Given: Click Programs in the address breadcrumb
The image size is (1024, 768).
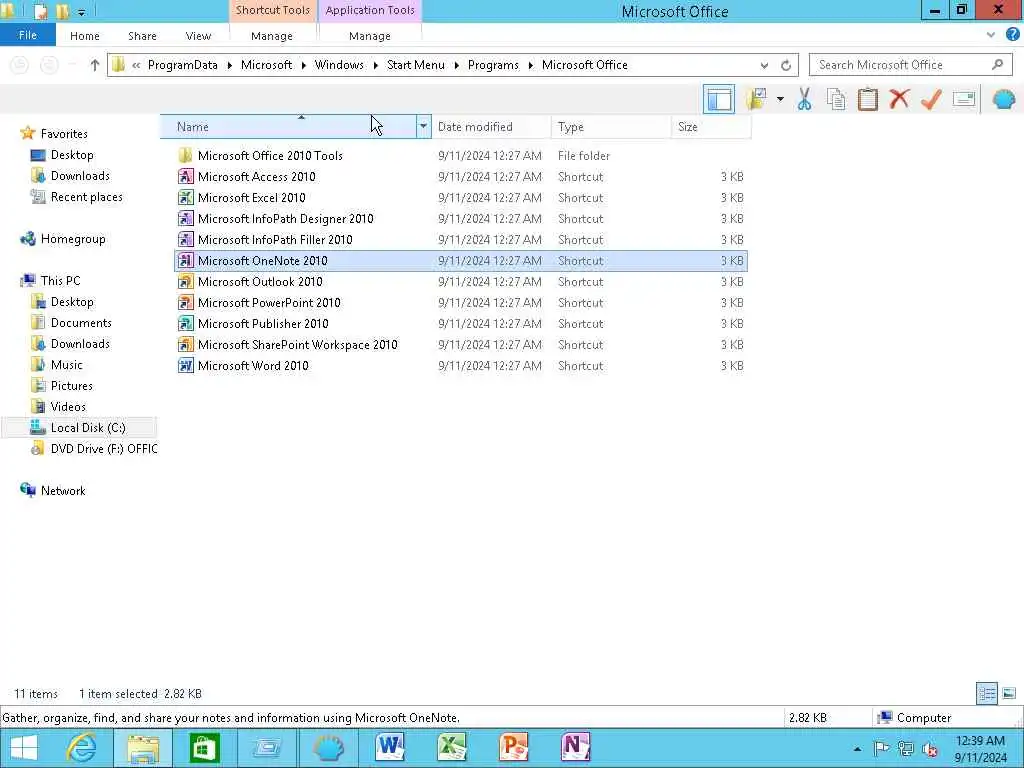Looking at the screenshot, I should click(493, 65).
